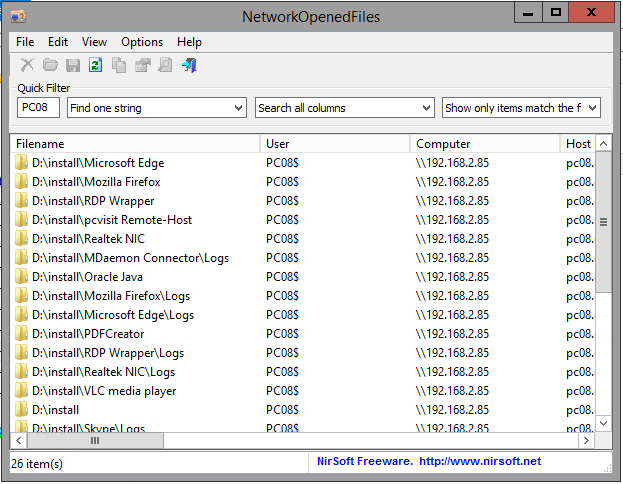Click the Copy selected items icon
Image resolution: width=623 pixels, height=484 pixels.
point(119,66)
